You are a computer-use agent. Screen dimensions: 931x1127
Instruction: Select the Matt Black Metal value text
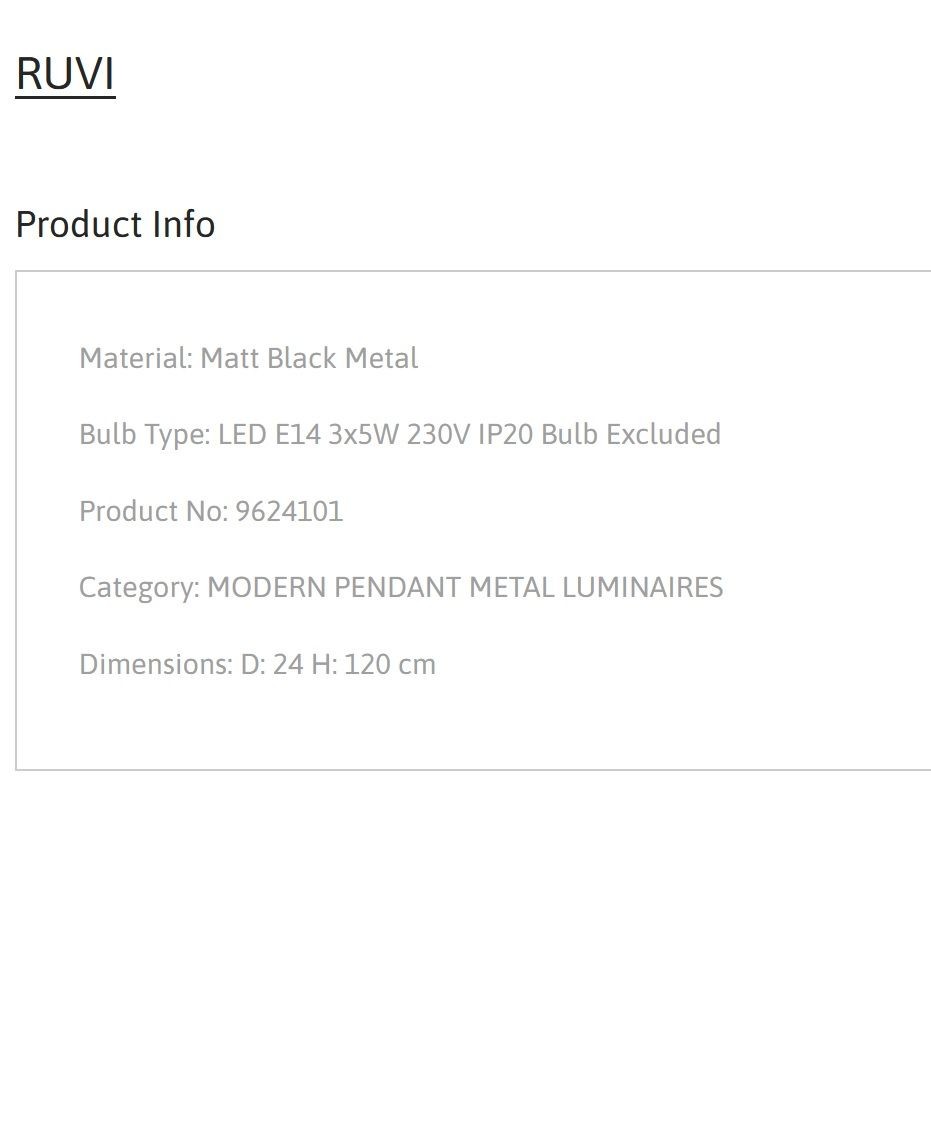point(309,358)
